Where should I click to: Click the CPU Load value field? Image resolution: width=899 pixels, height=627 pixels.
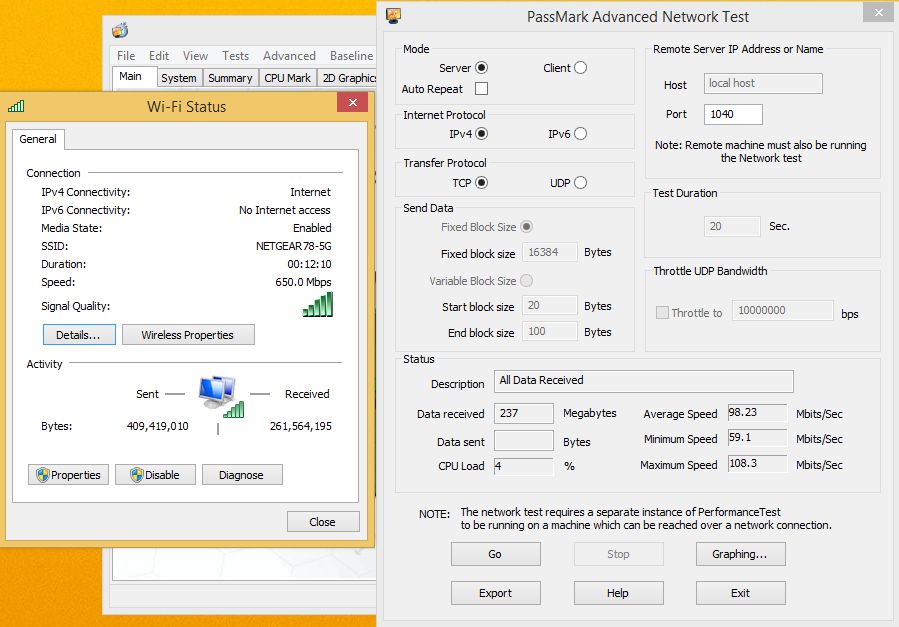point(523,466)
